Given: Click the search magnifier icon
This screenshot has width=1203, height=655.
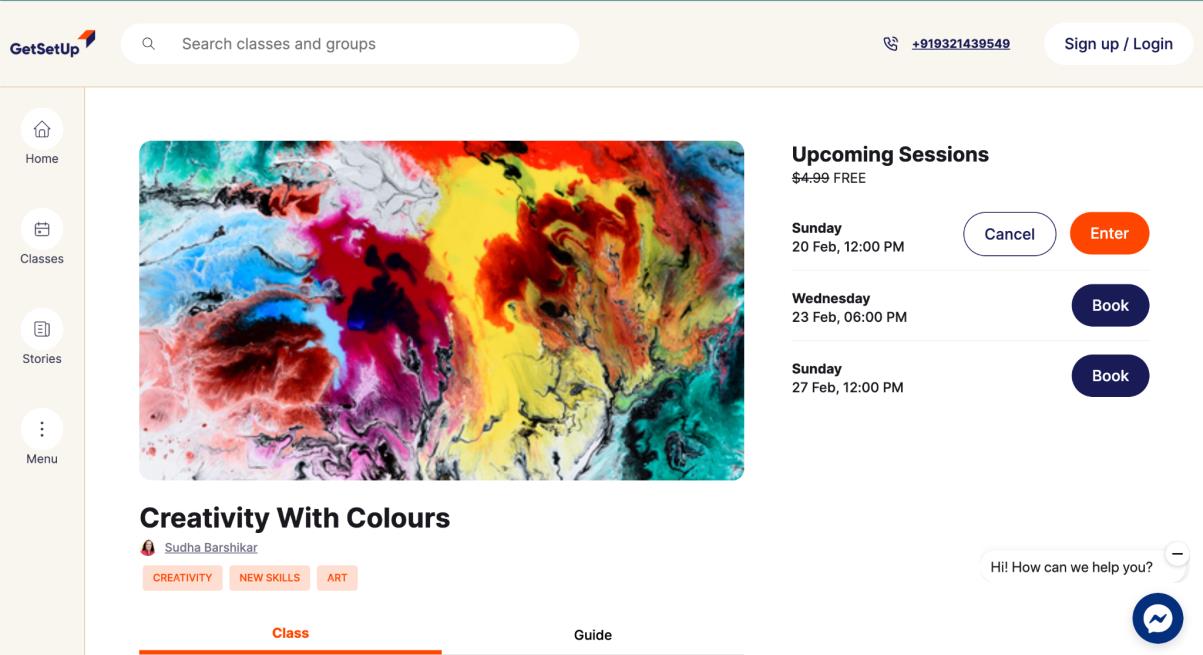Looking at the screenshot, I should [x=149, y=44].
